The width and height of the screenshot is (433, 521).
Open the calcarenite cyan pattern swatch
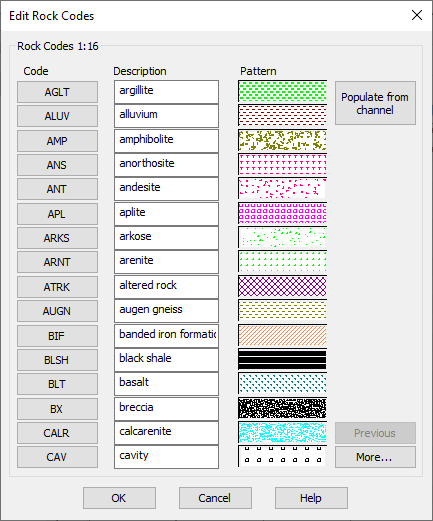click(282, 433)
